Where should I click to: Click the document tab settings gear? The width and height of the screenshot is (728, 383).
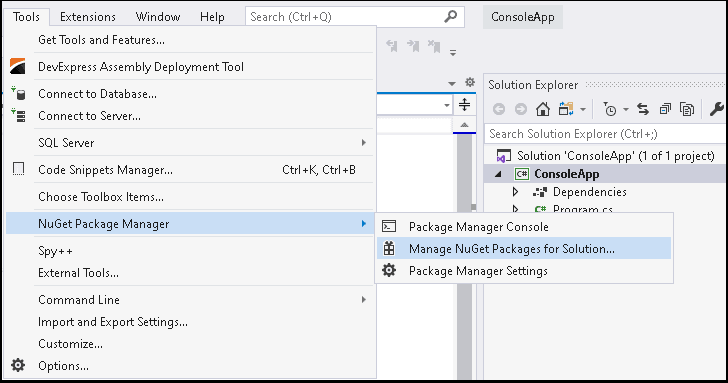470,82
